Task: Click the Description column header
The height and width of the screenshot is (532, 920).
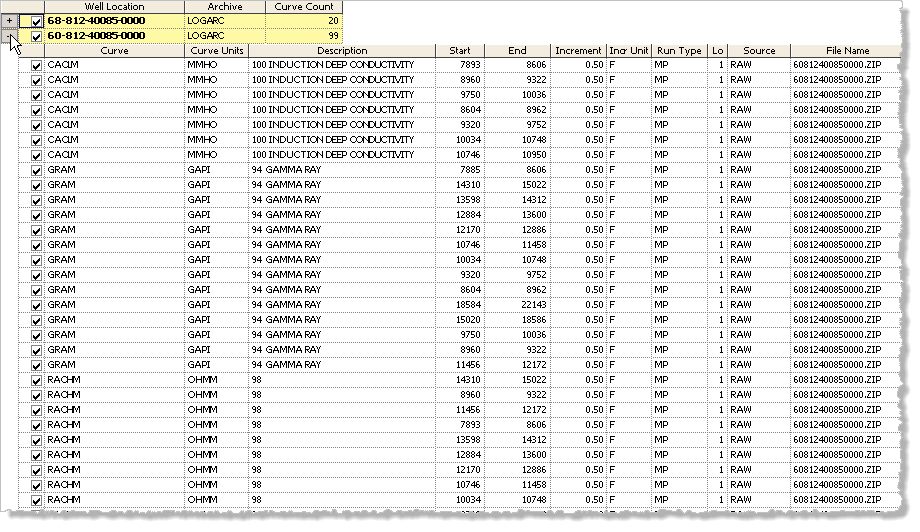Action: click(342, 51)
